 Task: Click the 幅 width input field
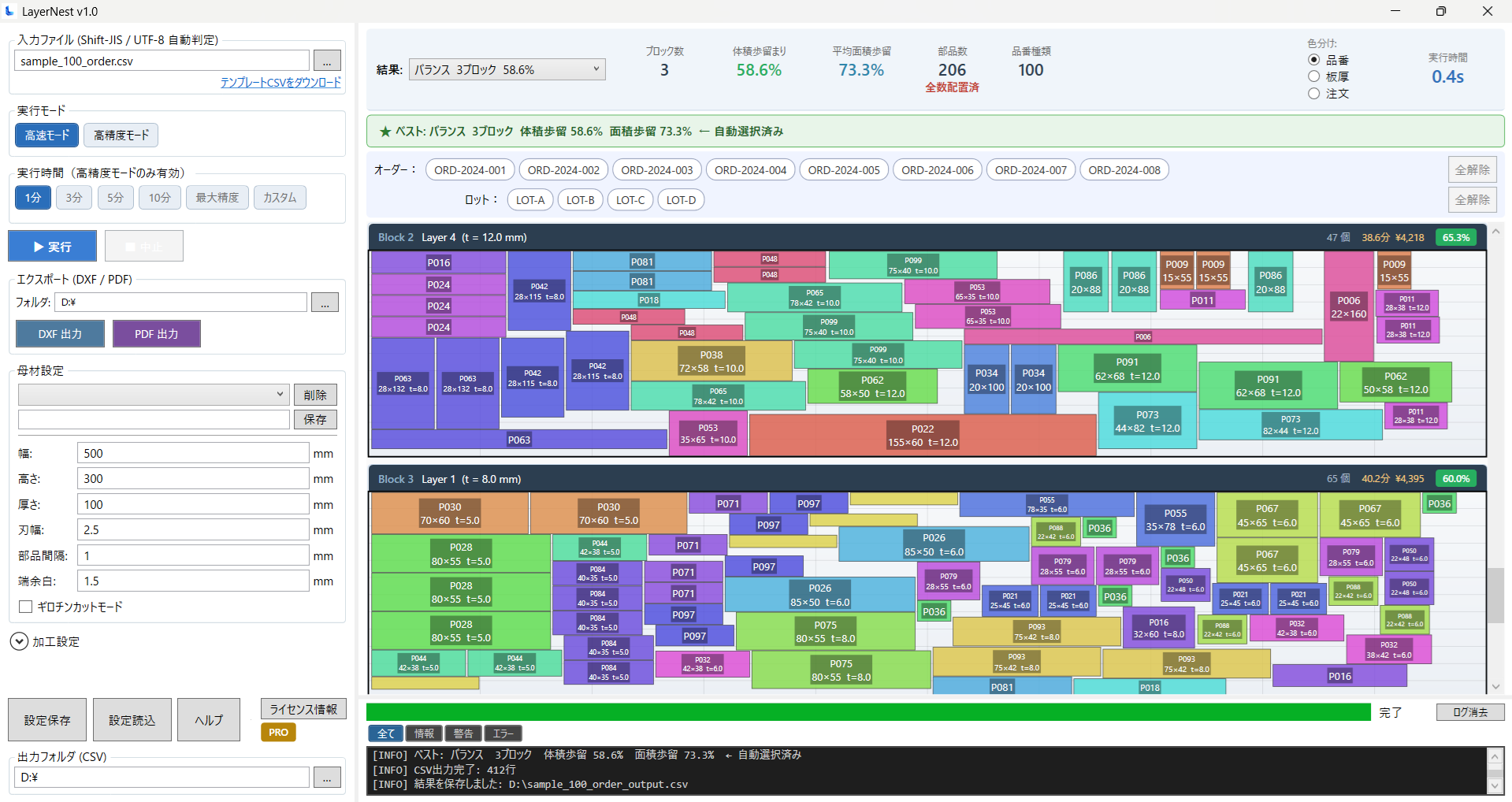tap(192, 452)
